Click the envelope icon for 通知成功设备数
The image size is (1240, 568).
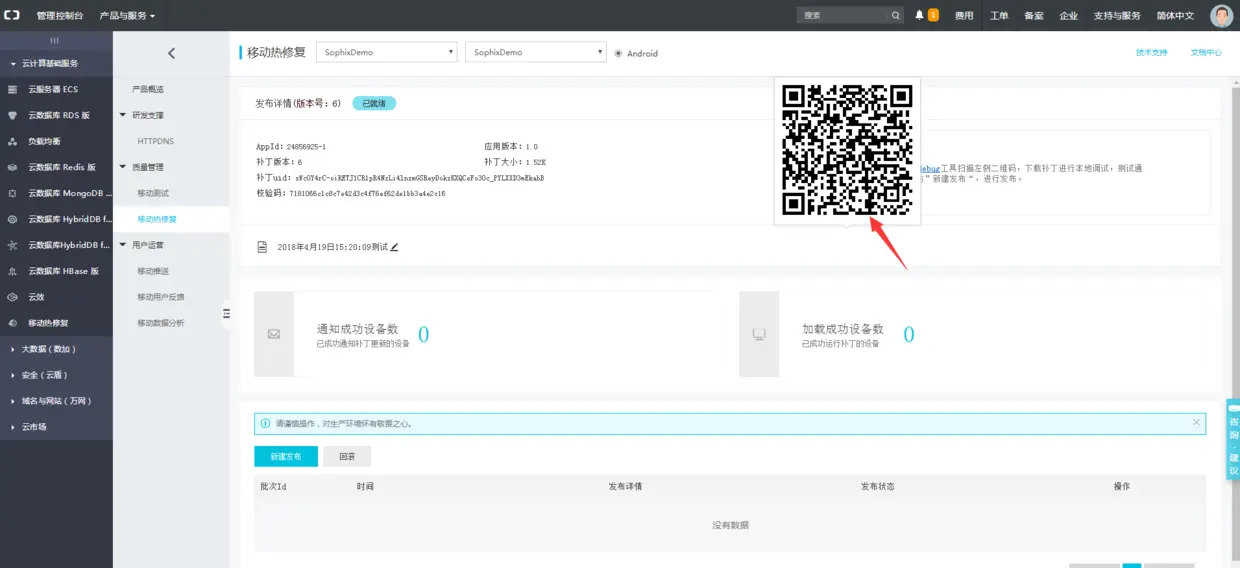[274, 334]
